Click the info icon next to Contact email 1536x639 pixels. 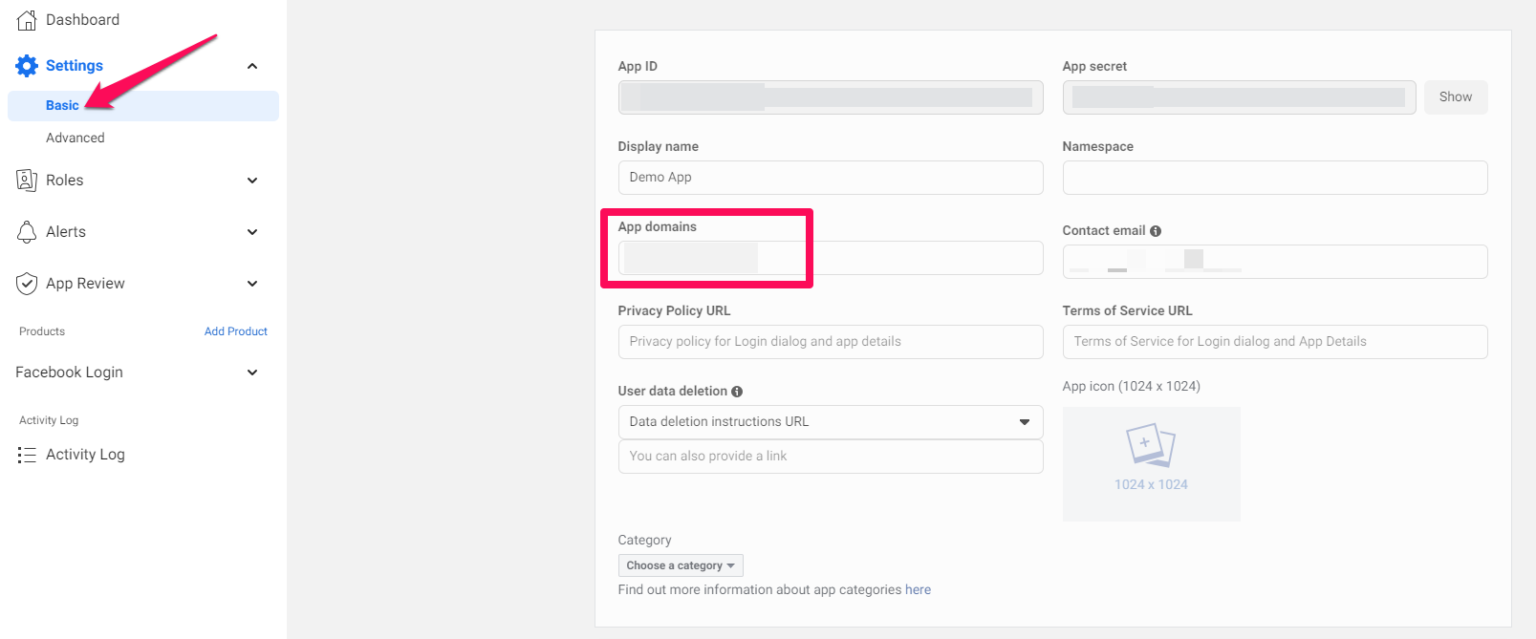point(1156,230)
